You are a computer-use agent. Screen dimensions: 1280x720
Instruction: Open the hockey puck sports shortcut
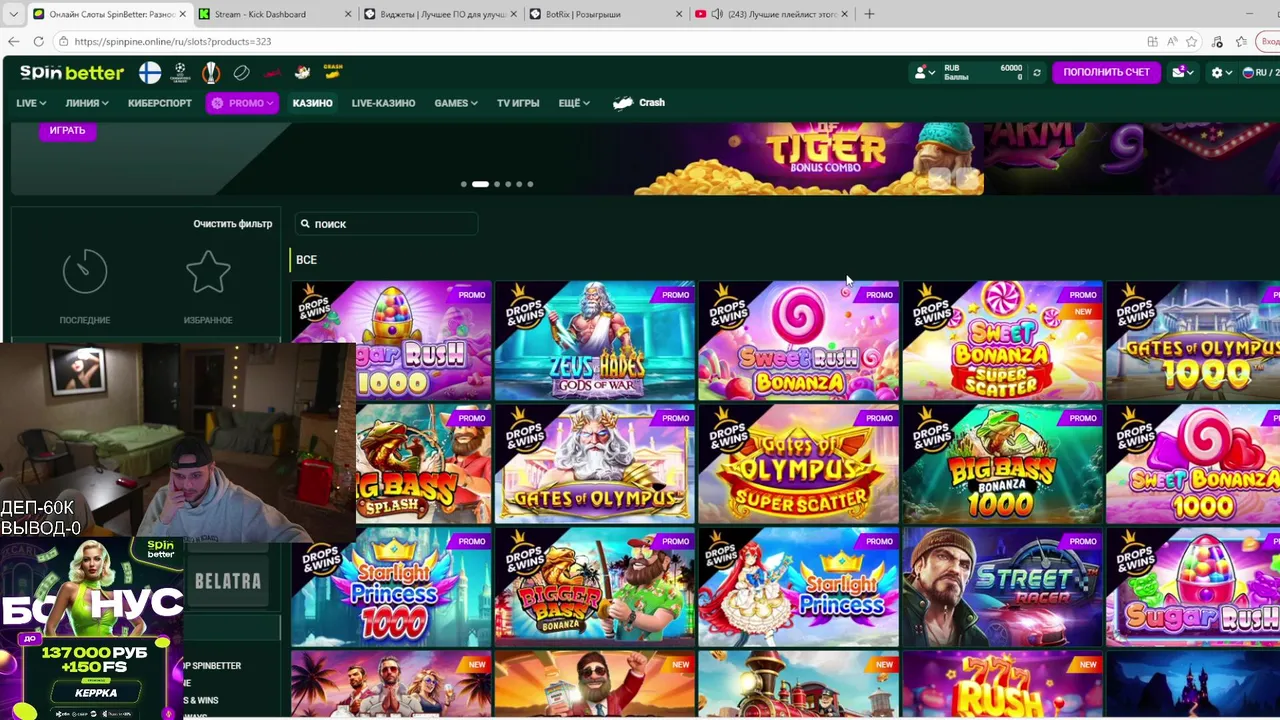tap(241, 72)
